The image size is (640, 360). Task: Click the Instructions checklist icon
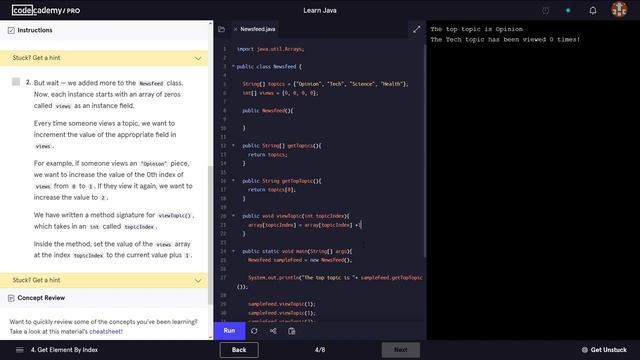(x=11, y=30)
